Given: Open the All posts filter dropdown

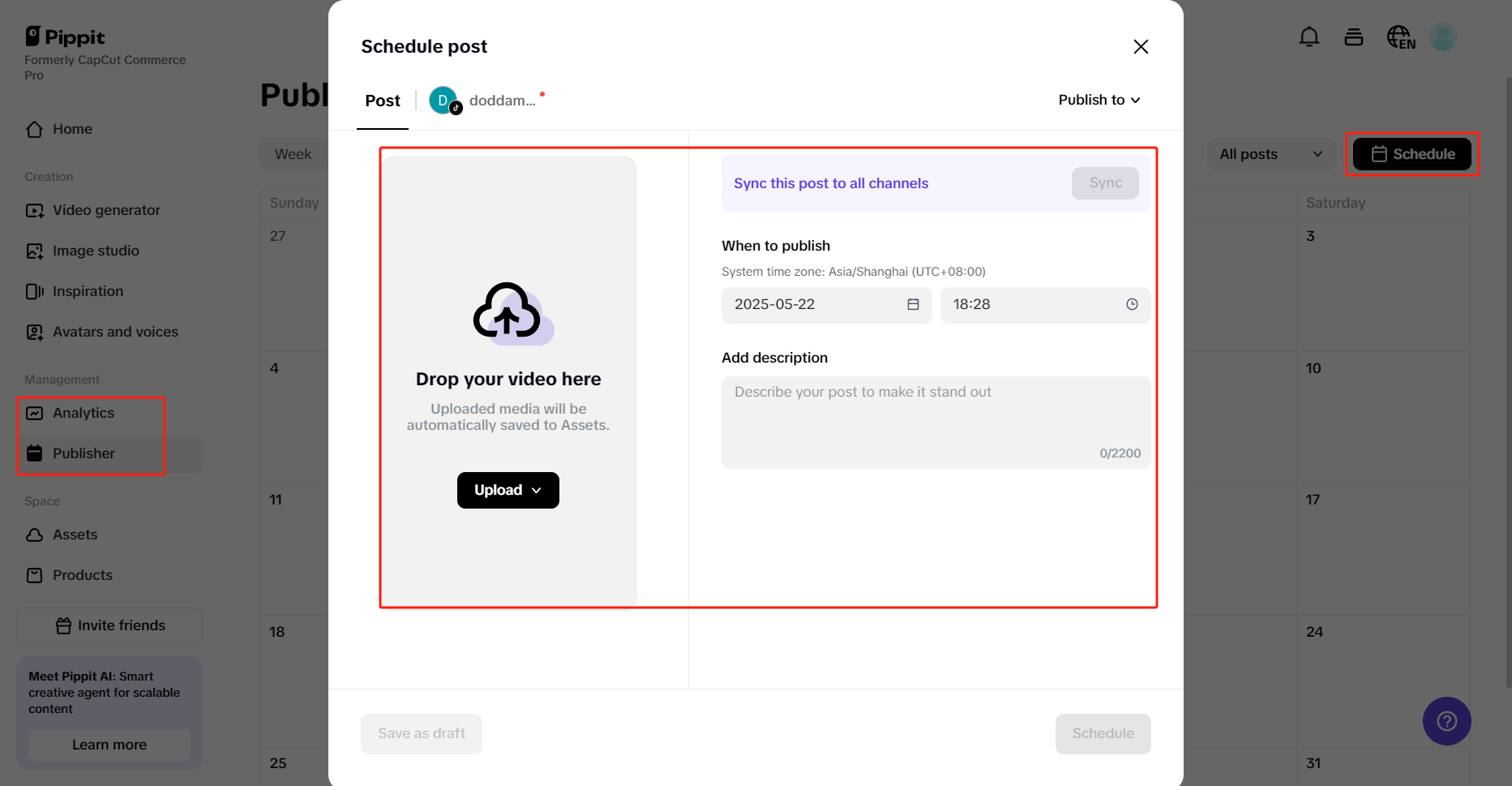Looking at the screenshot, I should click(x=1271, y=154).
